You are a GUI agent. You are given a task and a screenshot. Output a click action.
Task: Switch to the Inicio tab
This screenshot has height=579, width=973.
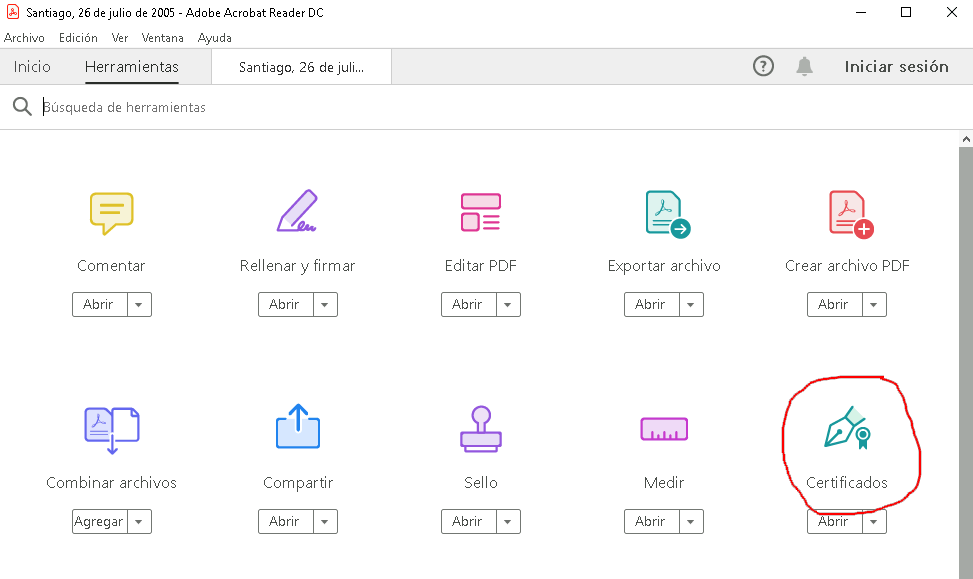(32, 66)
